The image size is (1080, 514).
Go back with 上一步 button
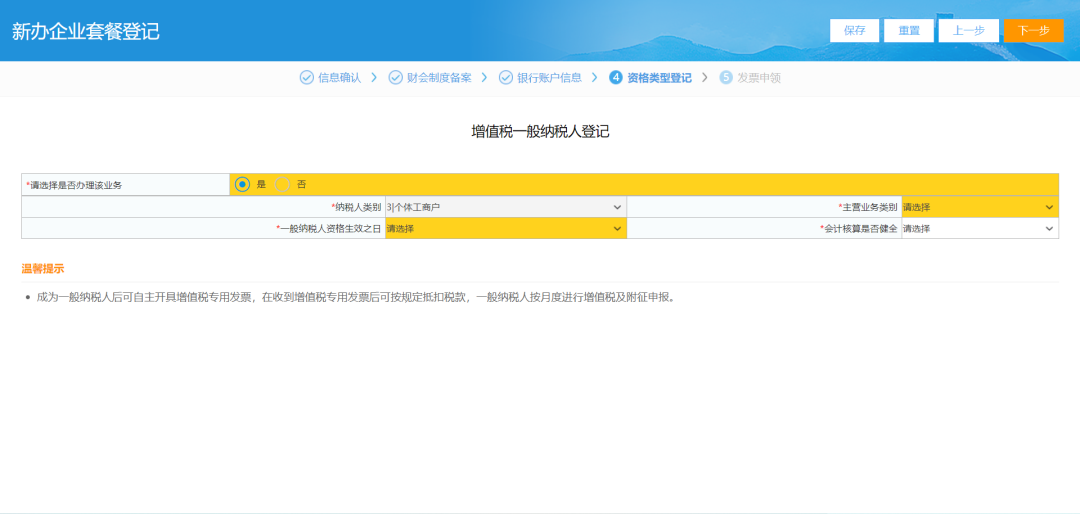[x=968, y=30]
